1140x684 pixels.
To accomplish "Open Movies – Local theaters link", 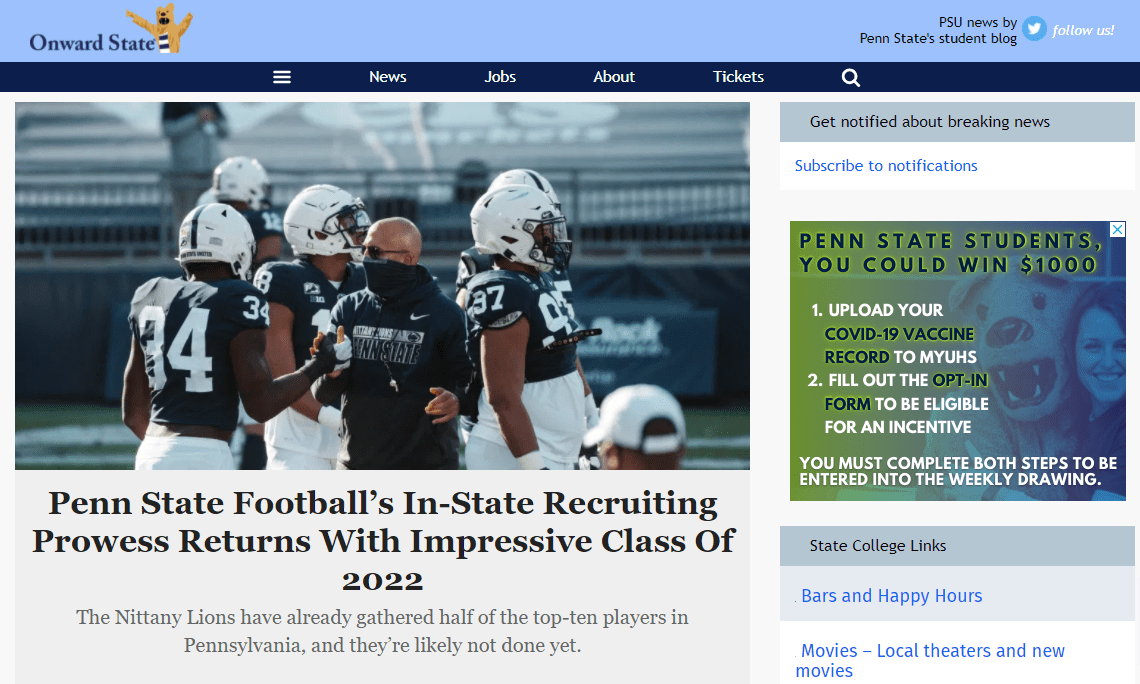I will pos(931,660).
